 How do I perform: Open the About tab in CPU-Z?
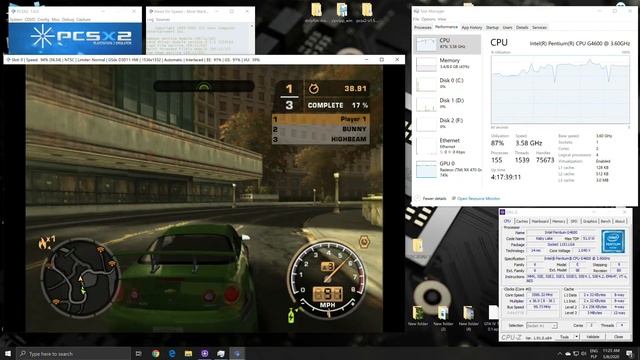click(x=620, y=221)
